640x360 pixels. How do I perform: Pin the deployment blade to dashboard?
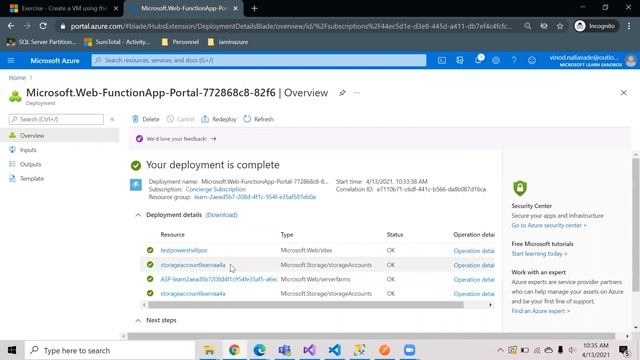pos(342,93)
